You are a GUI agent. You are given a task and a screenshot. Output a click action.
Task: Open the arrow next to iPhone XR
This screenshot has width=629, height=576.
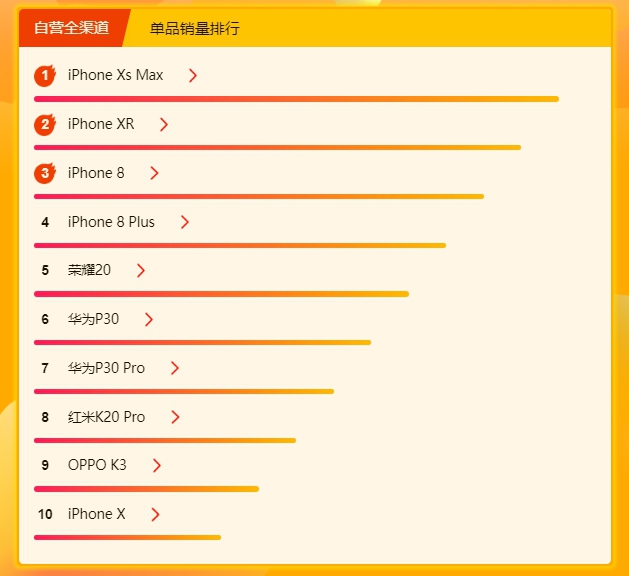pyautogui.click(x=163, y=124)
